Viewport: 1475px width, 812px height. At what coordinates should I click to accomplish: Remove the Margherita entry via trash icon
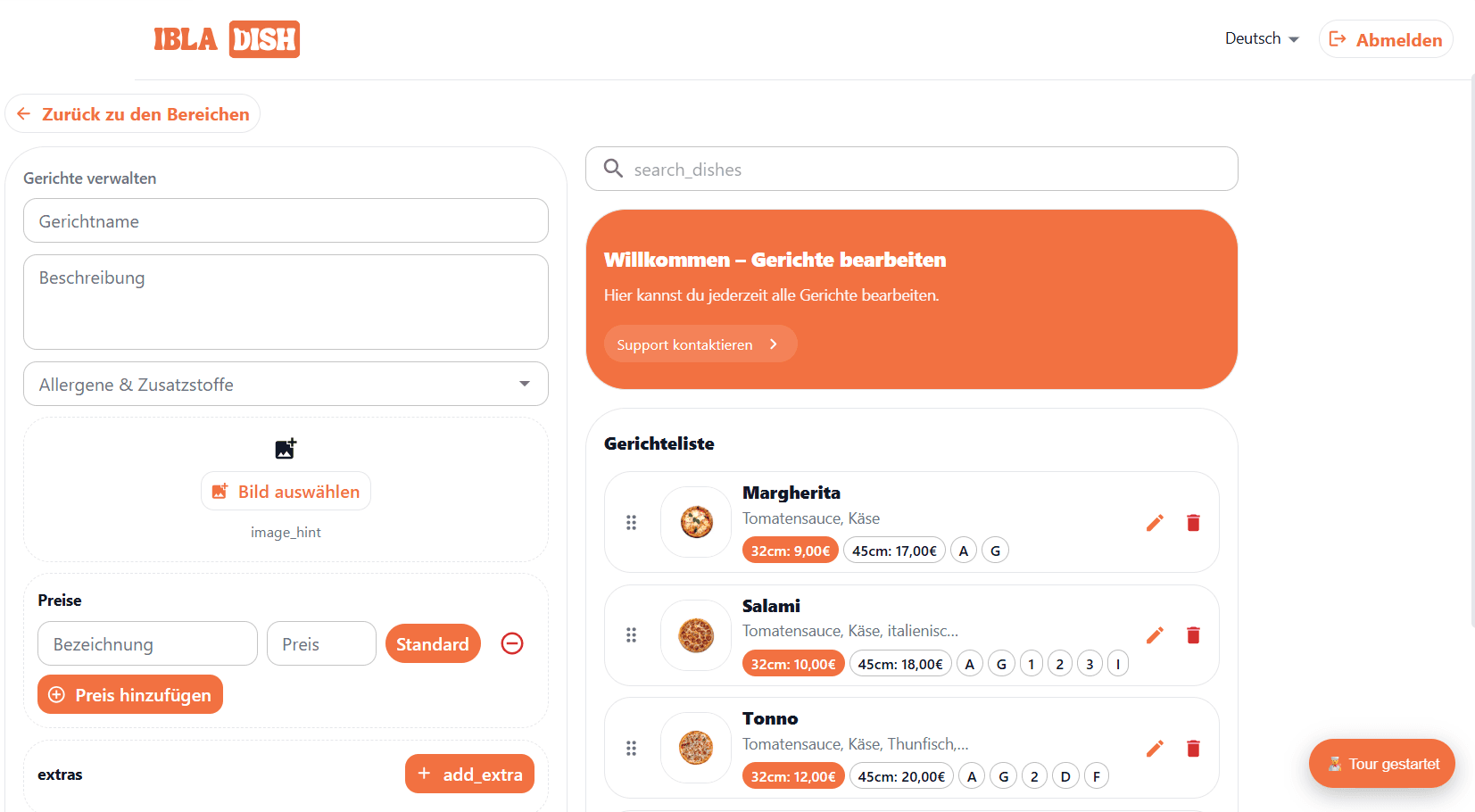point(1193,523)
